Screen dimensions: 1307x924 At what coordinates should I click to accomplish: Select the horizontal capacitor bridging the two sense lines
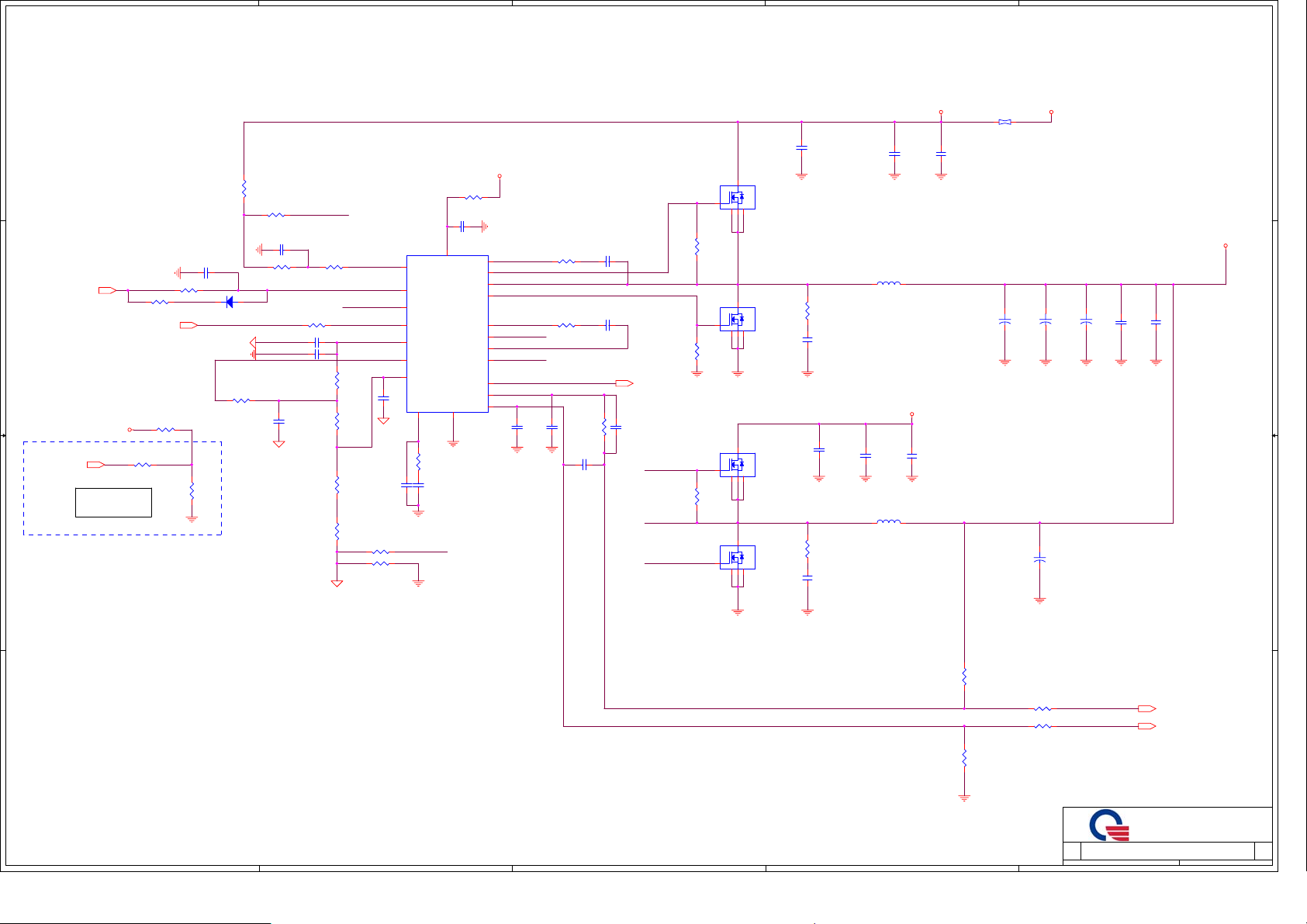[585, 464]
